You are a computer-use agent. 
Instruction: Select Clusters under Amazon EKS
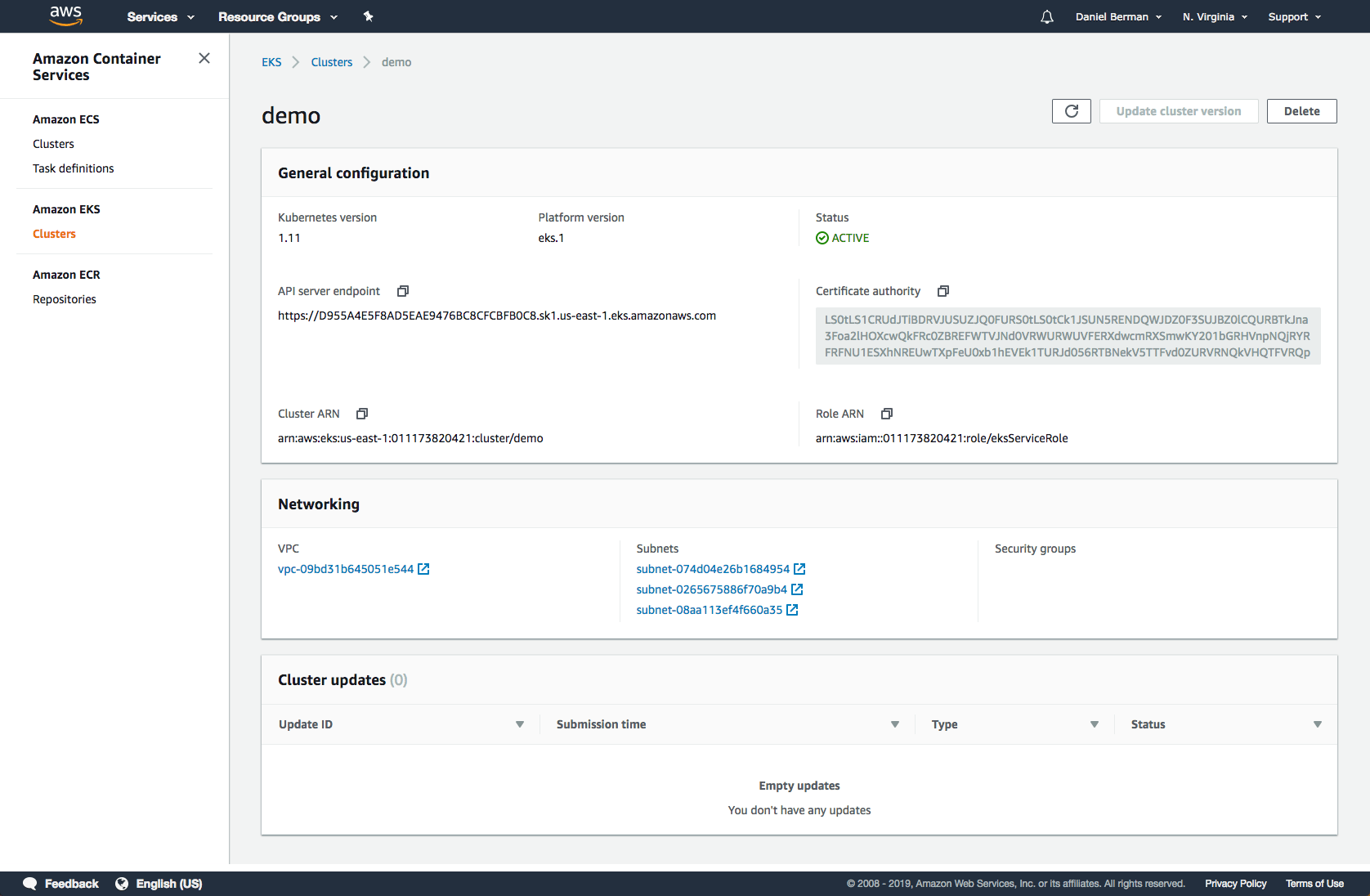(x=54, y=234)
